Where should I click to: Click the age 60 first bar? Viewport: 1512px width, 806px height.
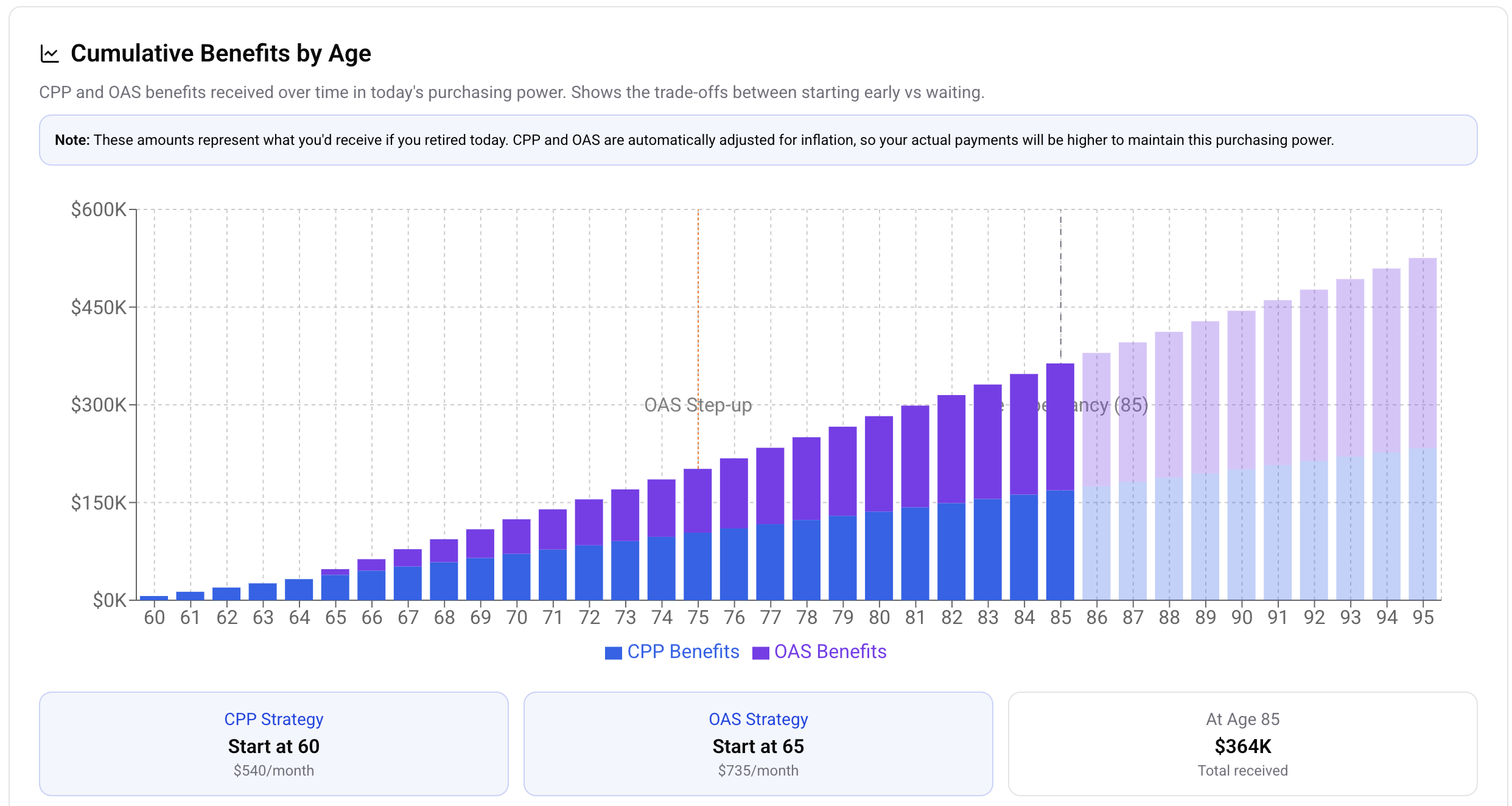coord(154,598)
